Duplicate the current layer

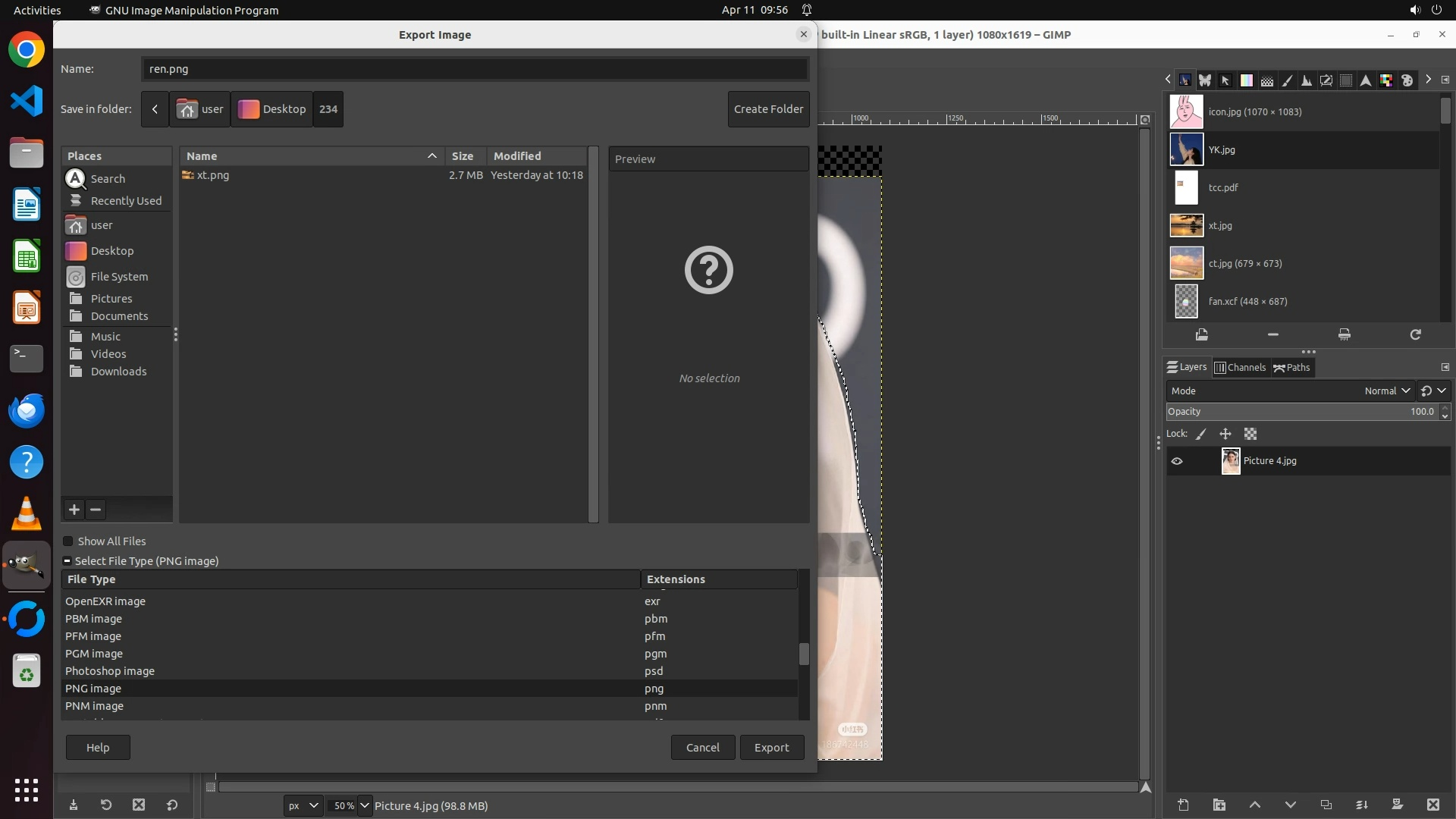click(x=1326, y=805)
